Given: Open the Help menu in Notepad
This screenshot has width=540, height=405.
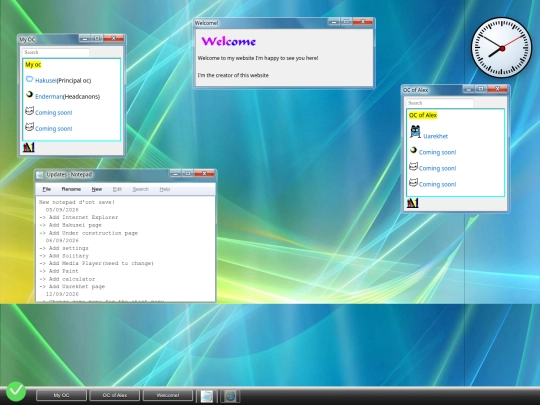Looking at the screenshot, I should [165, 189].
